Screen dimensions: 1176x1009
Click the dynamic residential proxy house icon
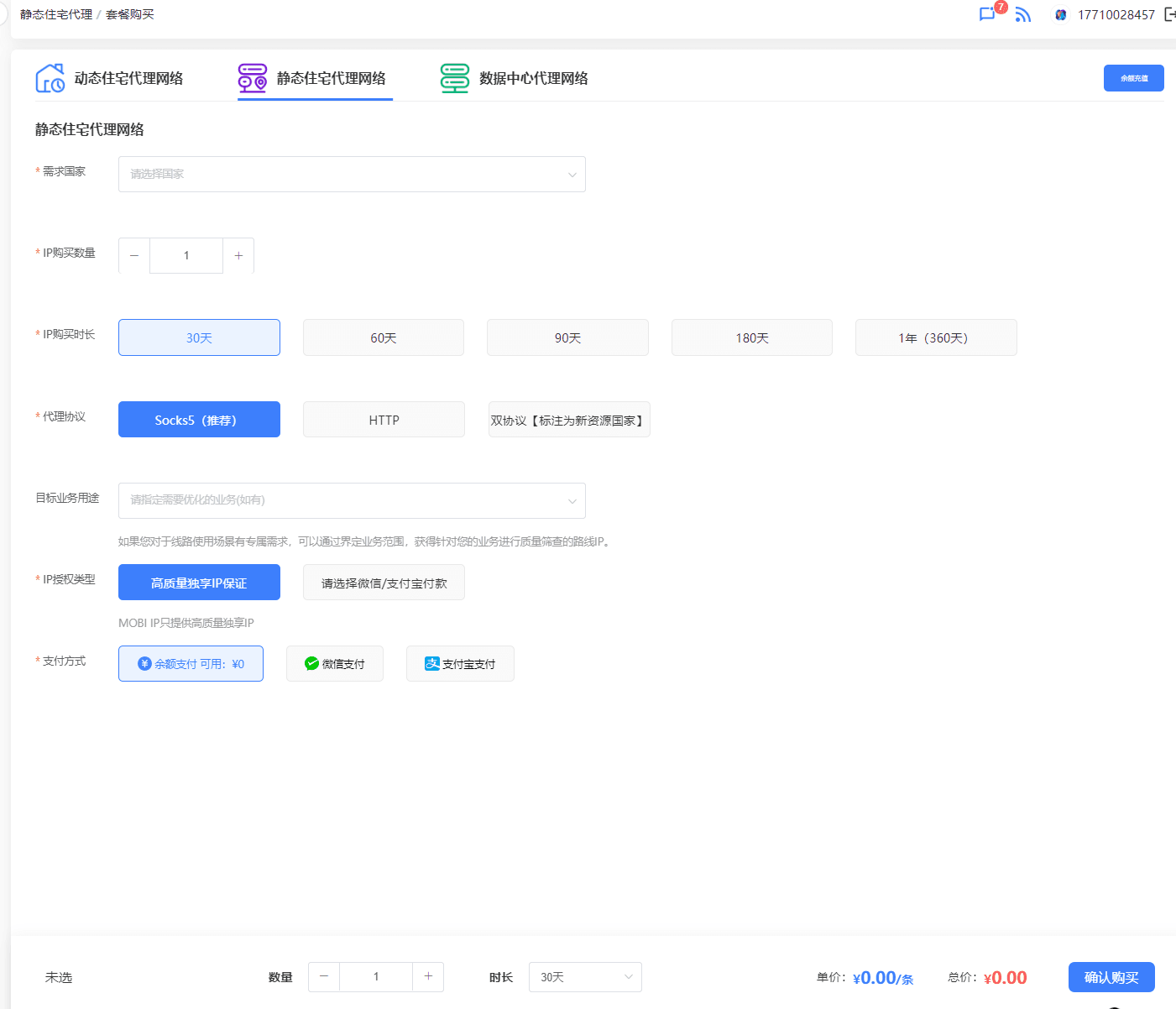click(x=50, y=78)
